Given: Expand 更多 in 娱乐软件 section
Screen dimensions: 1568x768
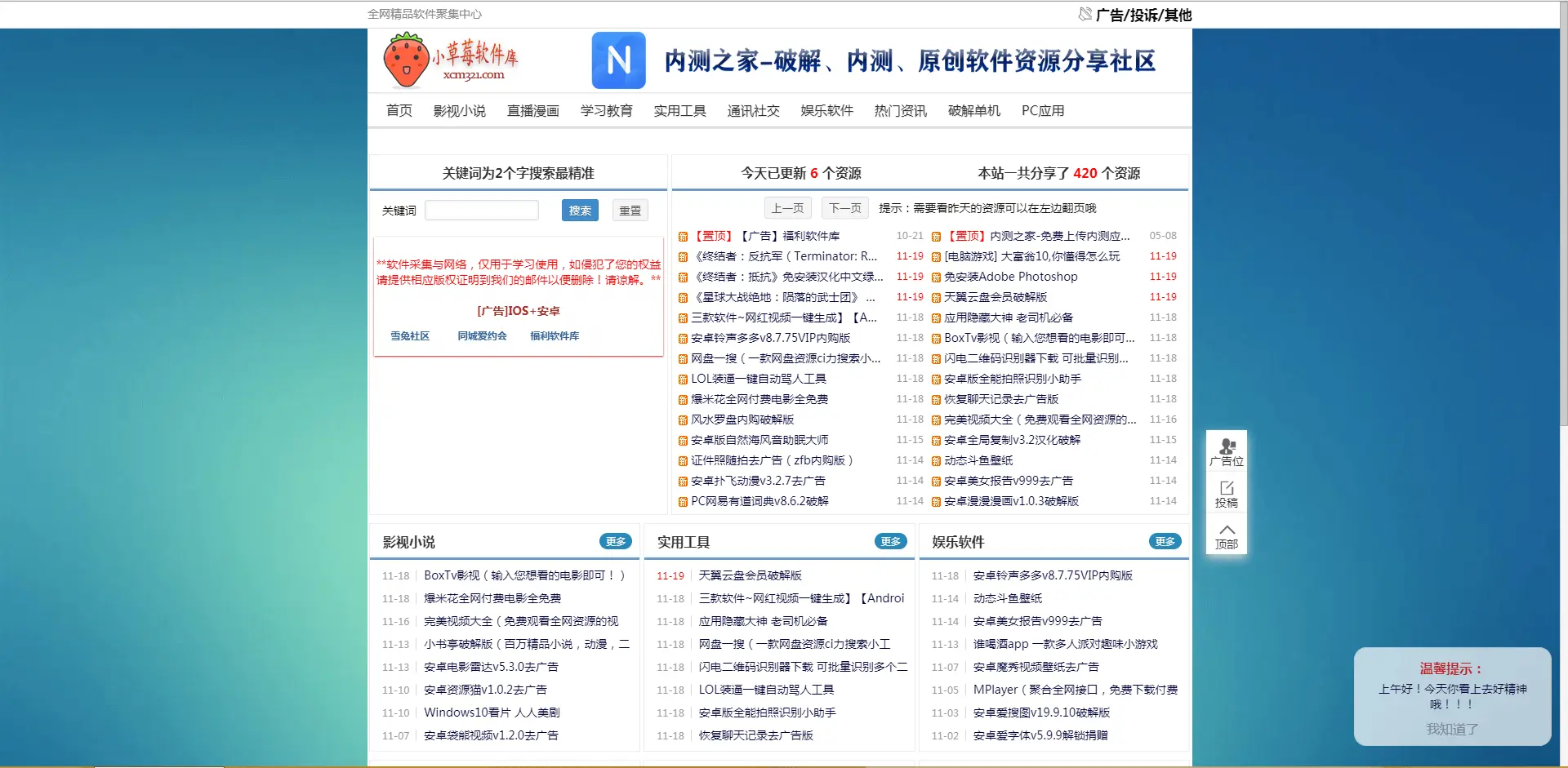Looking at the screenshot, I should pos(1165,541).
